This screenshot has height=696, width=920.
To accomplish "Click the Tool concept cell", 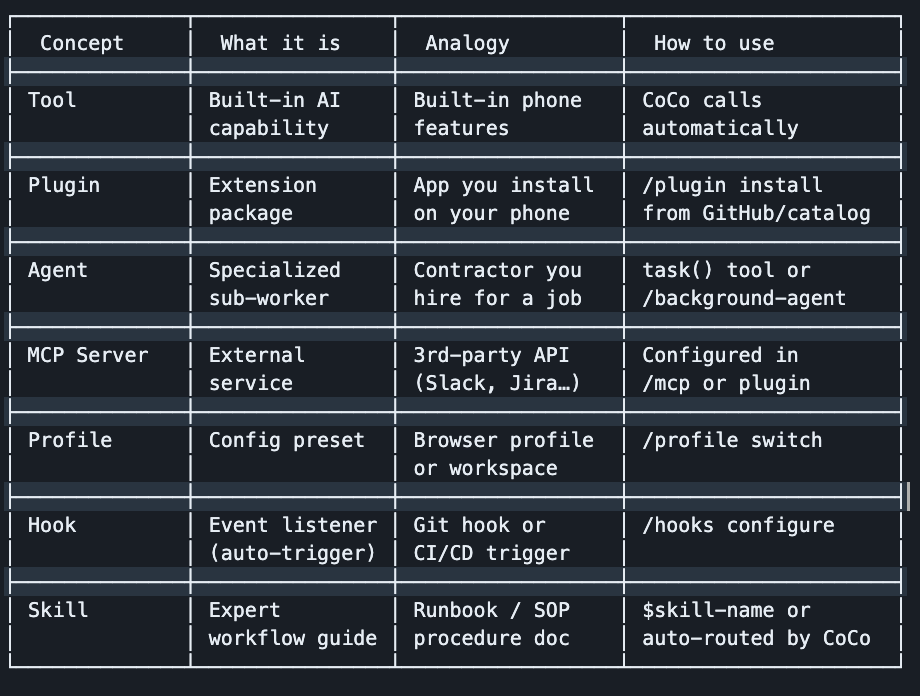I will pos(52,100).
